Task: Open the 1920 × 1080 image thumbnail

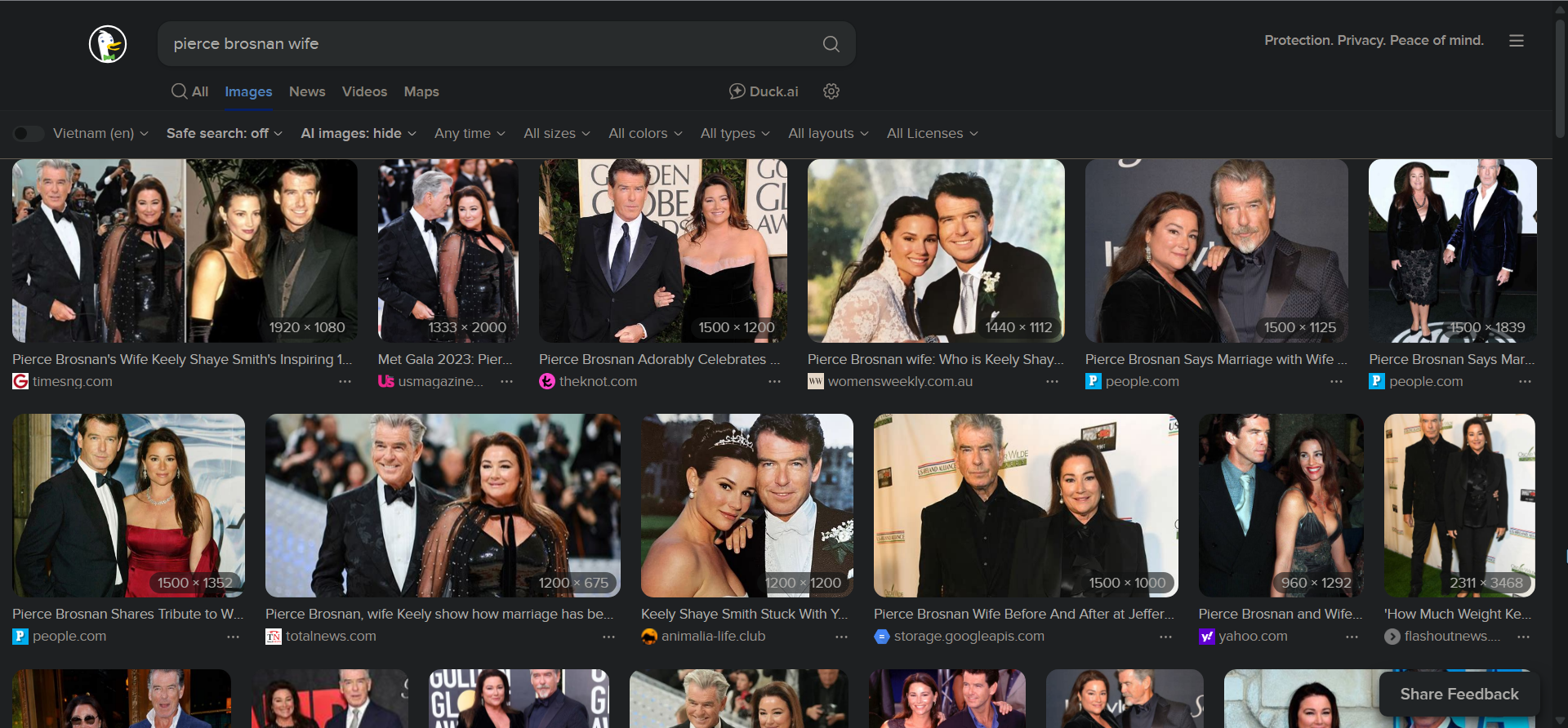Action: pos(185,251)
